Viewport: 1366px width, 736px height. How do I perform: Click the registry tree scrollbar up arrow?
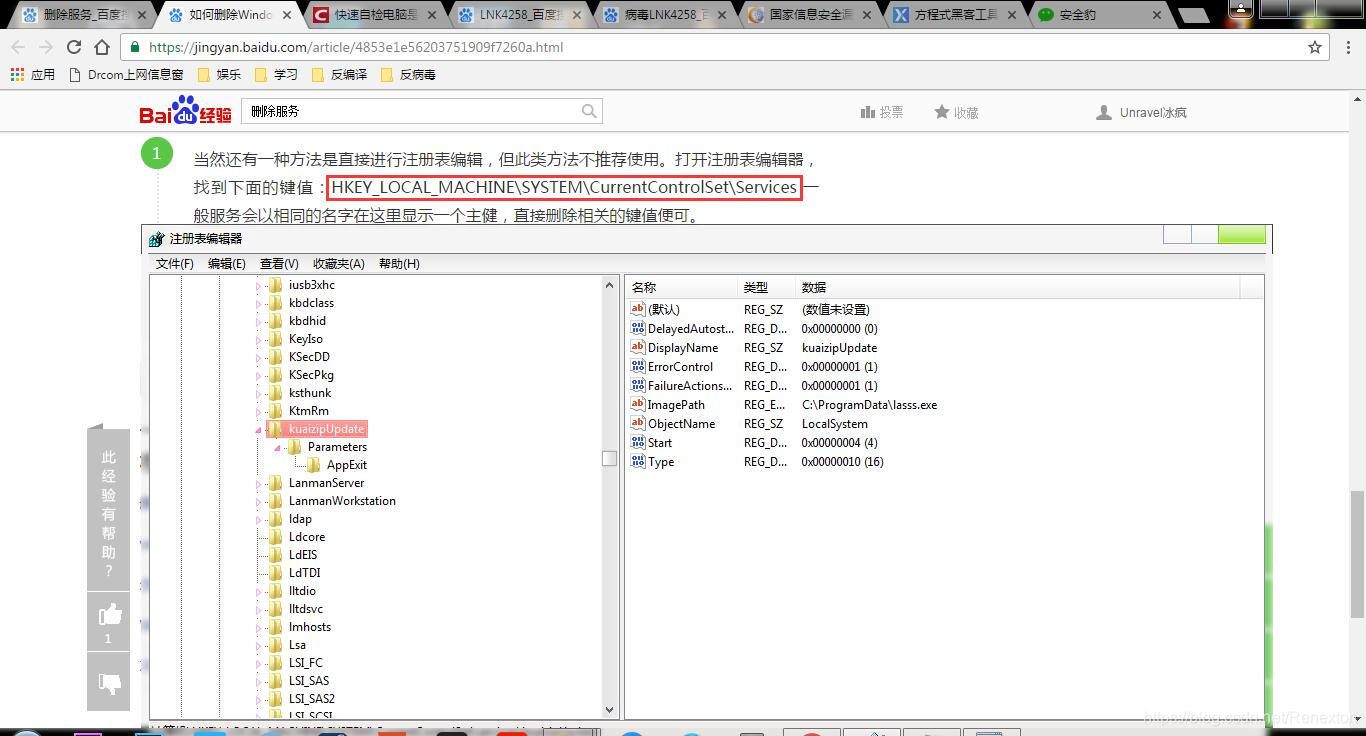point(609,285)
